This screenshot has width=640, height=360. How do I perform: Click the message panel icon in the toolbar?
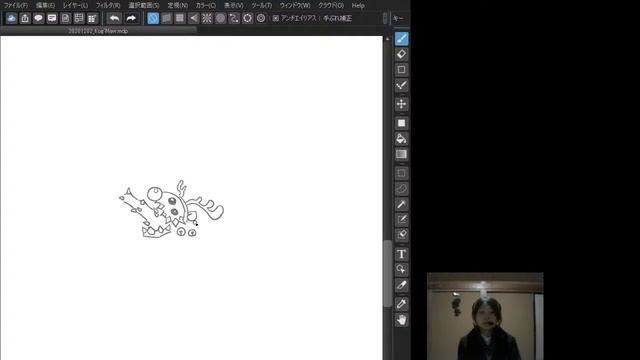click(52, 18)
